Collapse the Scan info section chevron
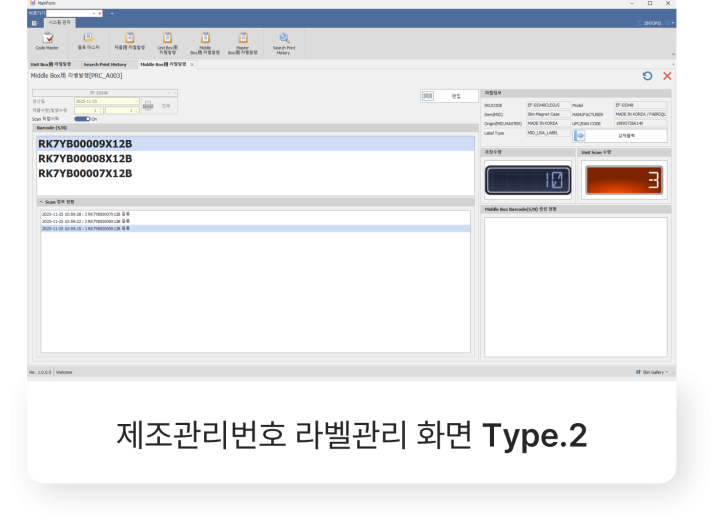This screenshot has height=525, width=720. point(41,202)
